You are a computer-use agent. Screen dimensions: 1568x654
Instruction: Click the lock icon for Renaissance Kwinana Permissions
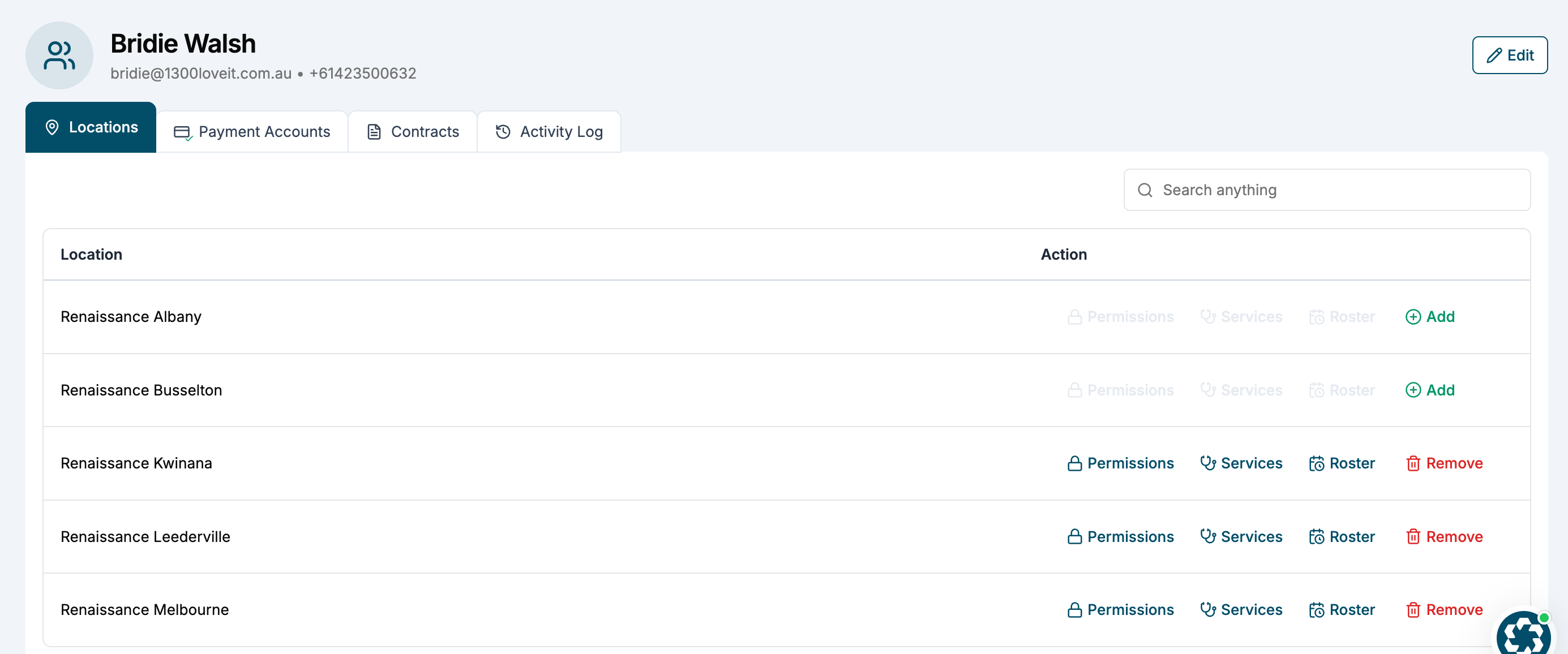1074,463
